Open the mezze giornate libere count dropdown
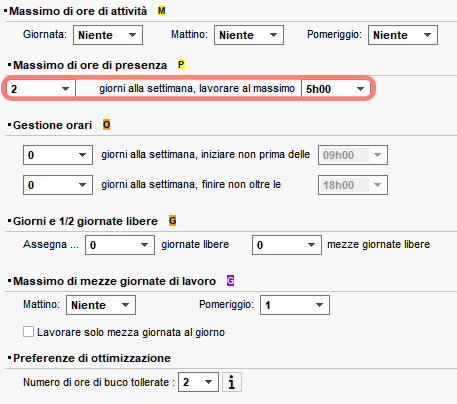457x404 pixels. (x=287, y=245)
